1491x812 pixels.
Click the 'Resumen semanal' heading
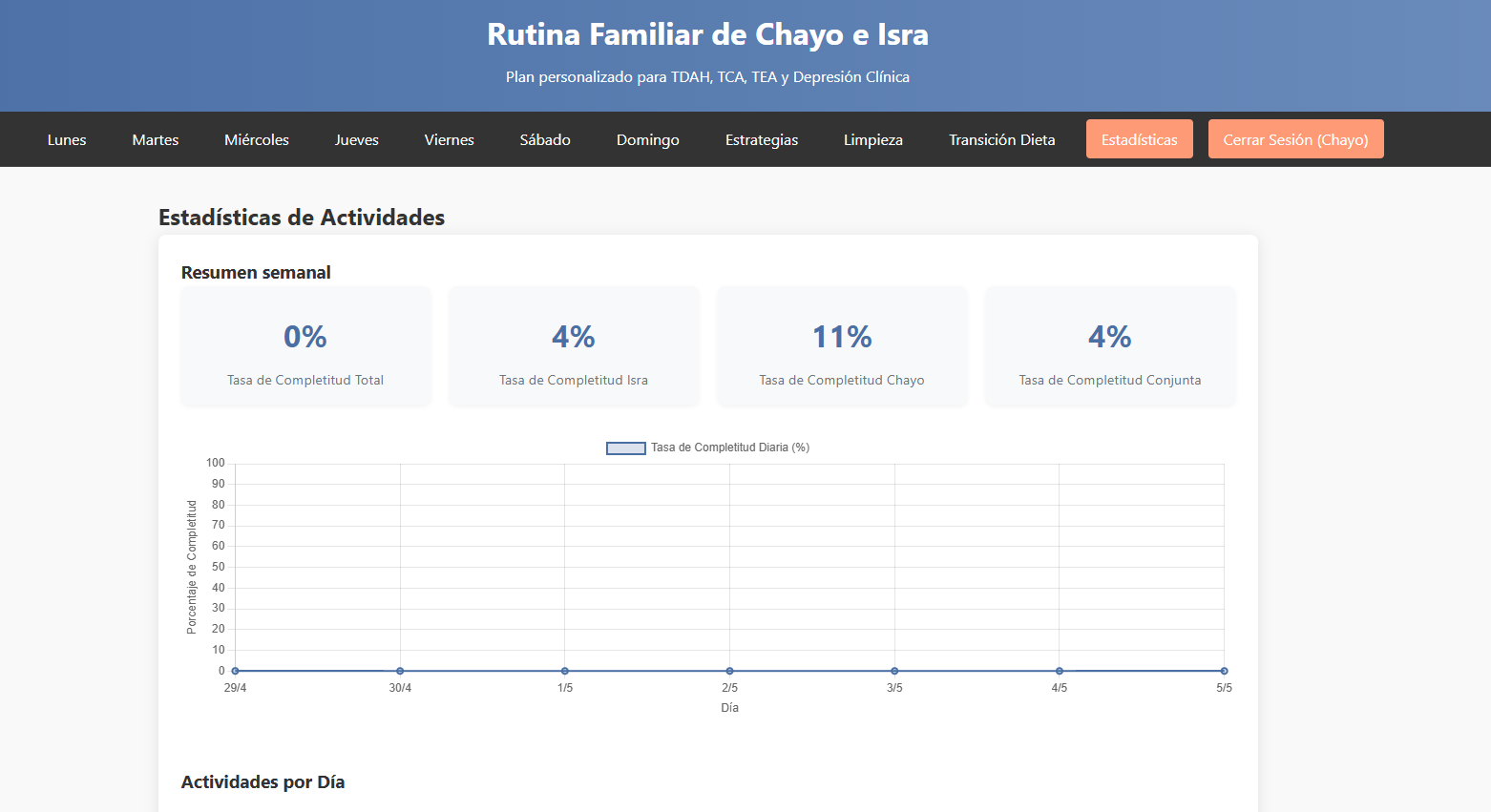(256, 273)
